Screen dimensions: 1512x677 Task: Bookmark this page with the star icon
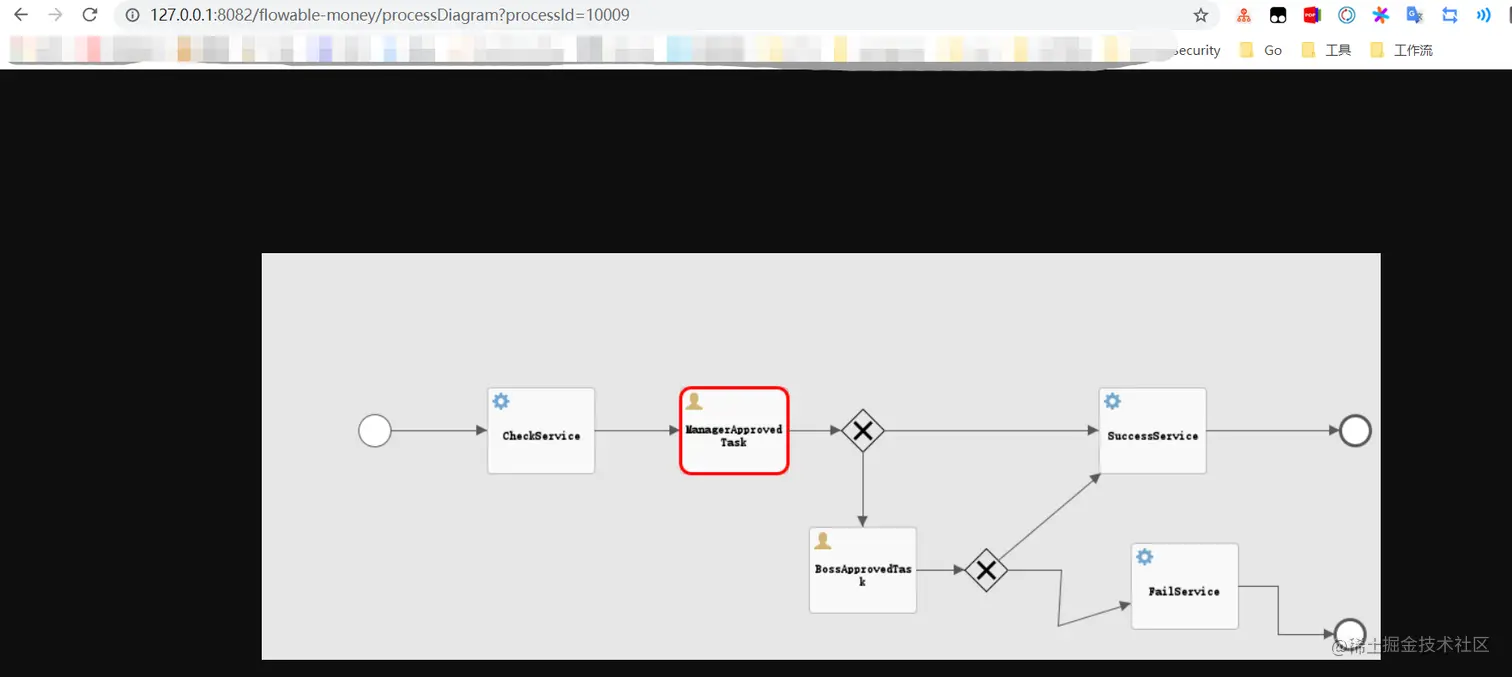[1201, 15]
